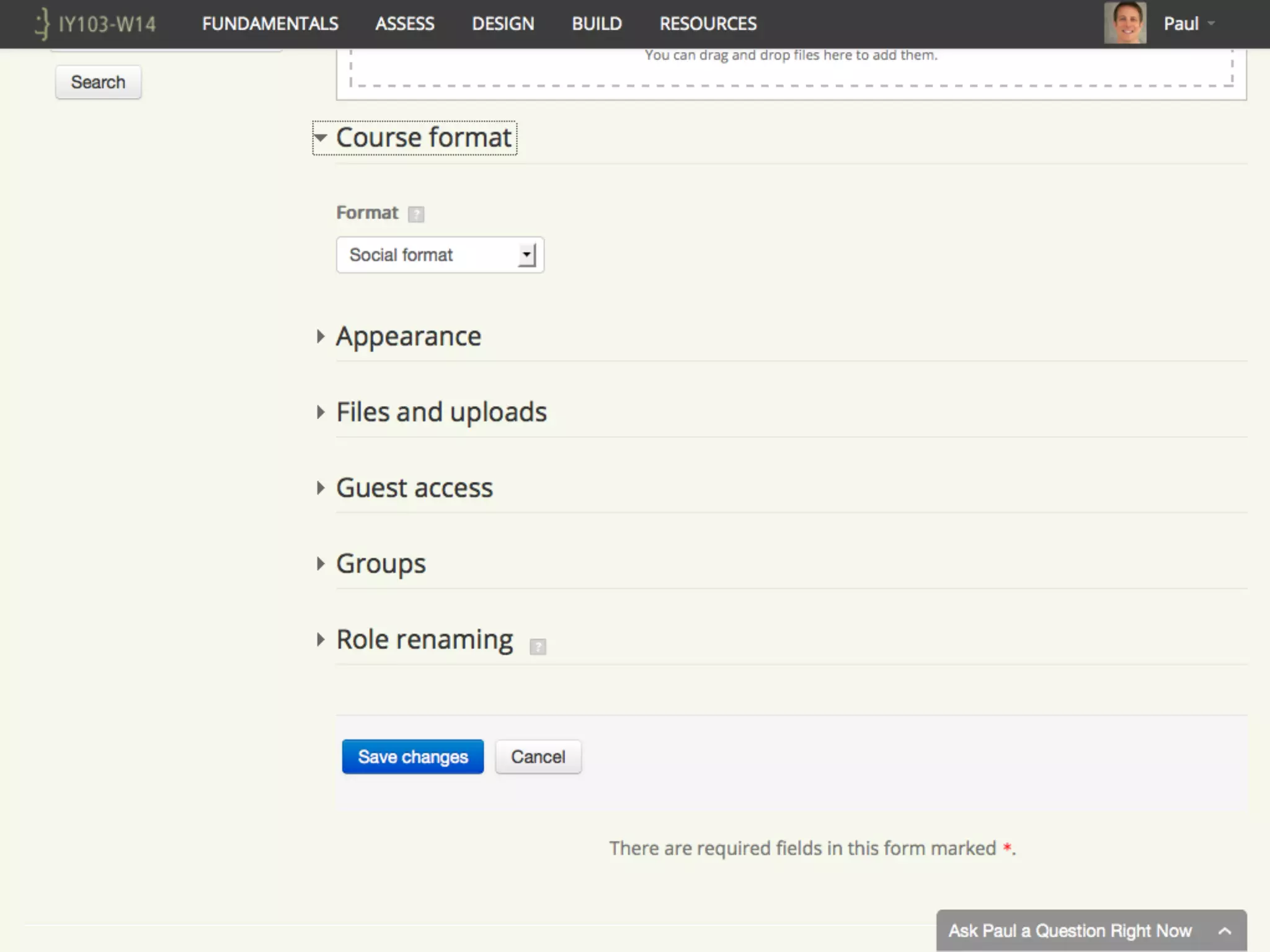
Task: Expand the chat widget chevron arrow
Action: (x=1224, y=931)
